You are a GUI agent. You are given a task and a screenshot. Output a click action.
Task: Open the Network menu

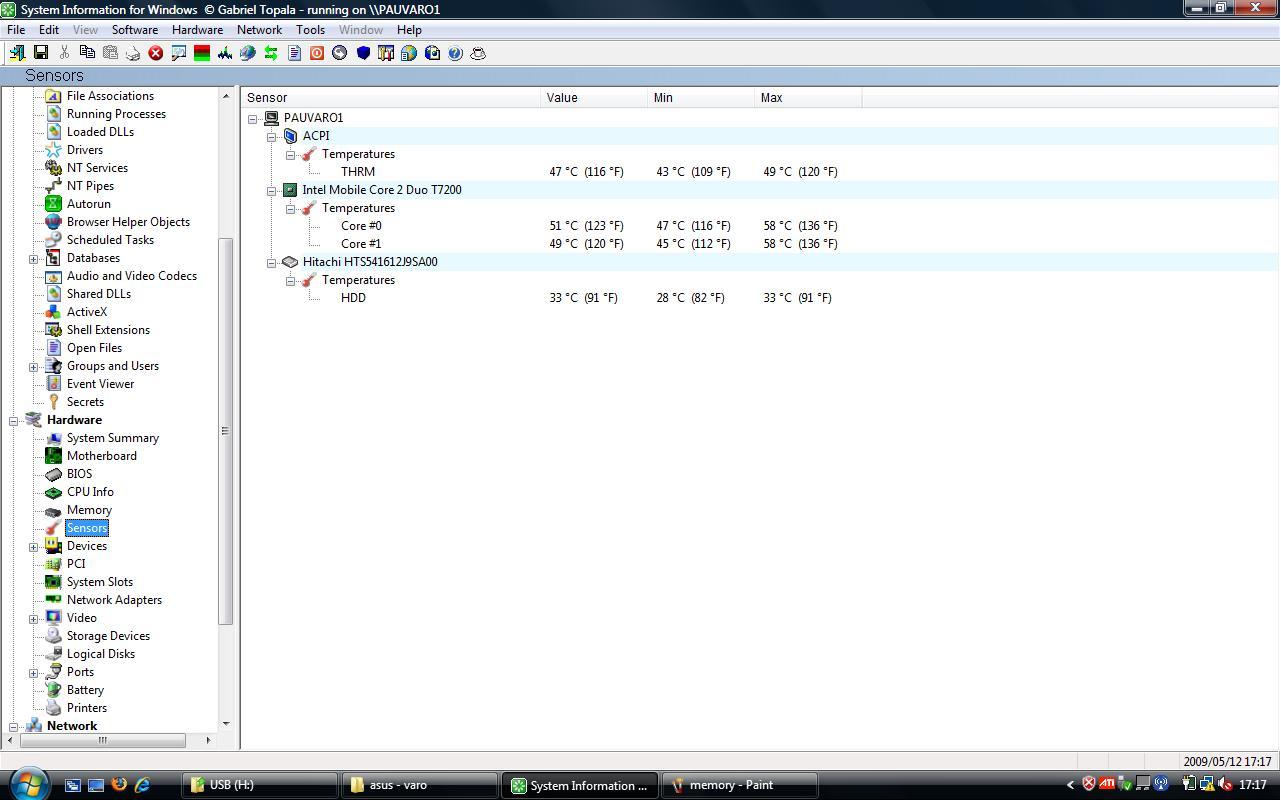click(259, 30)
